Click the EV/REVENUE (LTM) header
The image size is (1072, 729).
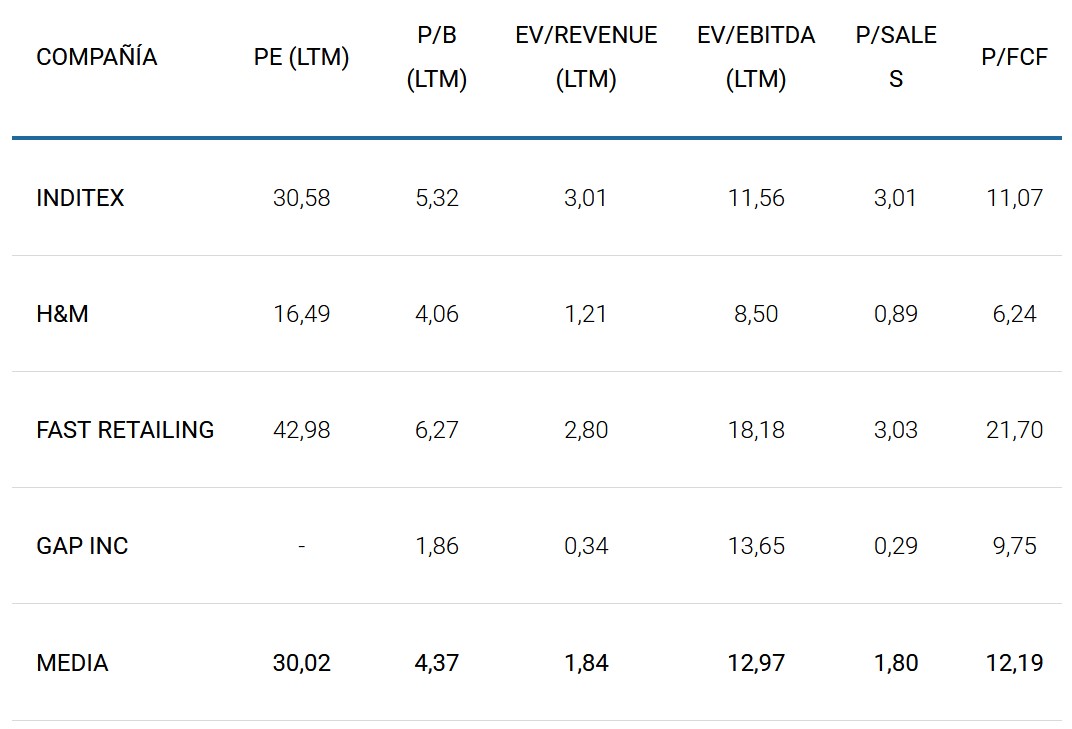(x=586, y=58)
